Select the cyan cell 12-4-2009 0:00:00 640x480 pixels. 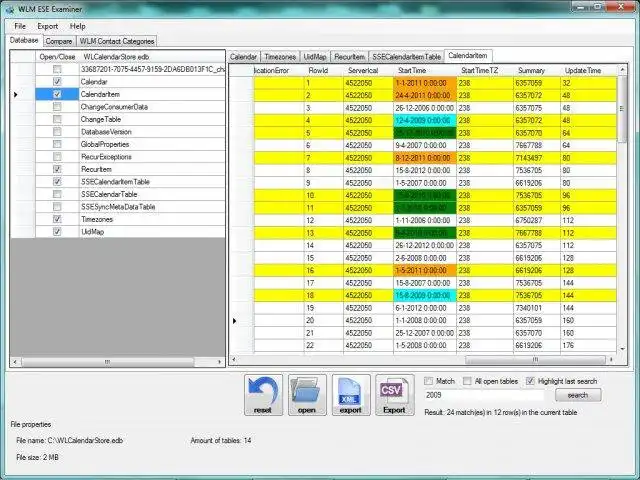(x=425, y=120)
